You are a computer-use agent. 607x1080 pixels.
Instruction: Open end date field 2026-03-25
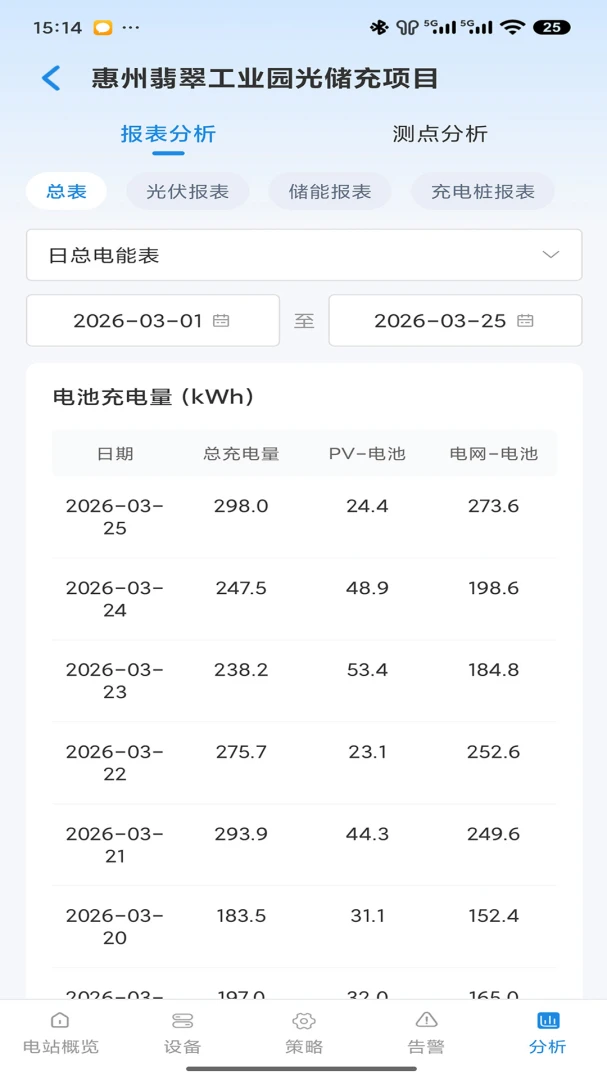click(455, 320)
